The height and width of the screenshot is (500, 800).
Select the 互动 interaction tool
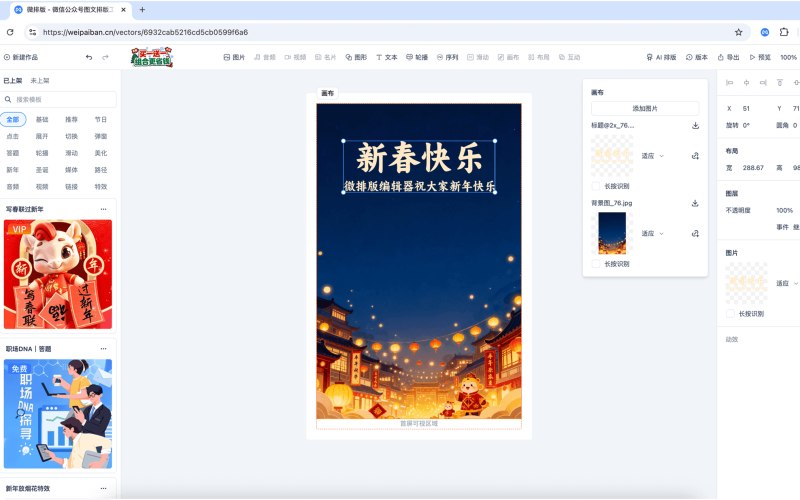569,57
